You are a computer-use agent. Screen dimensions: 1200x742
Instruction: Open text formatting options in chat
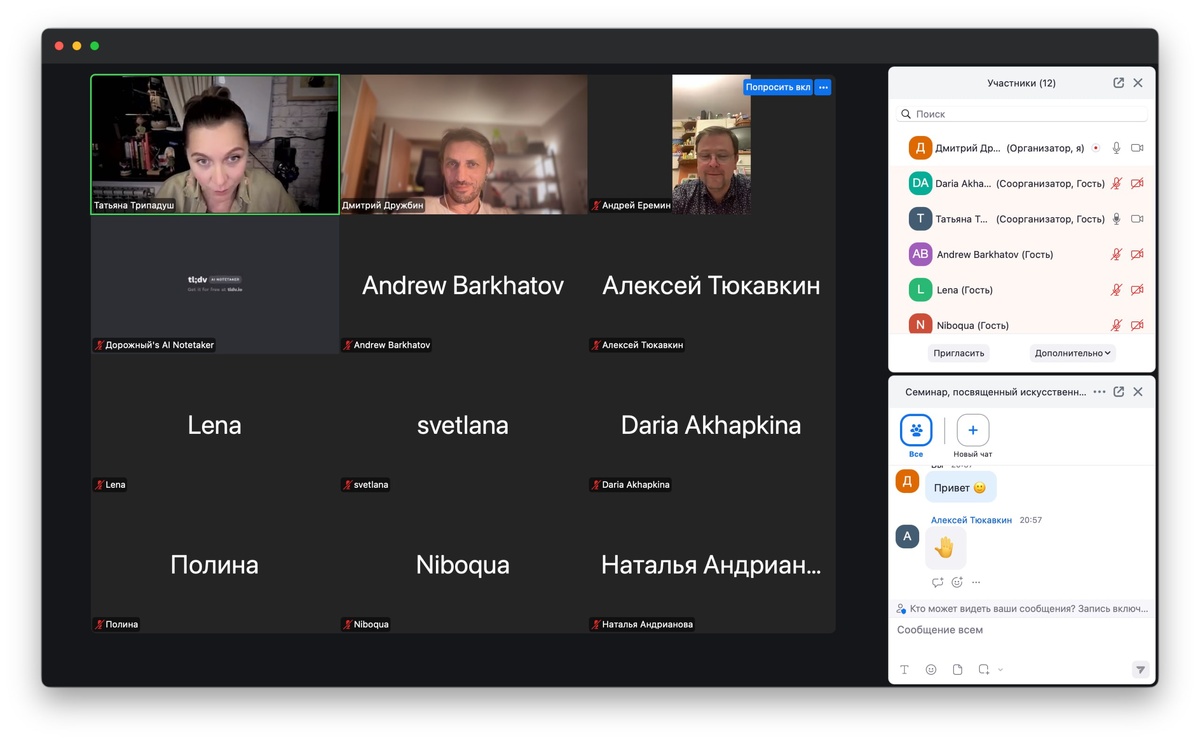(x=904, y=670)
